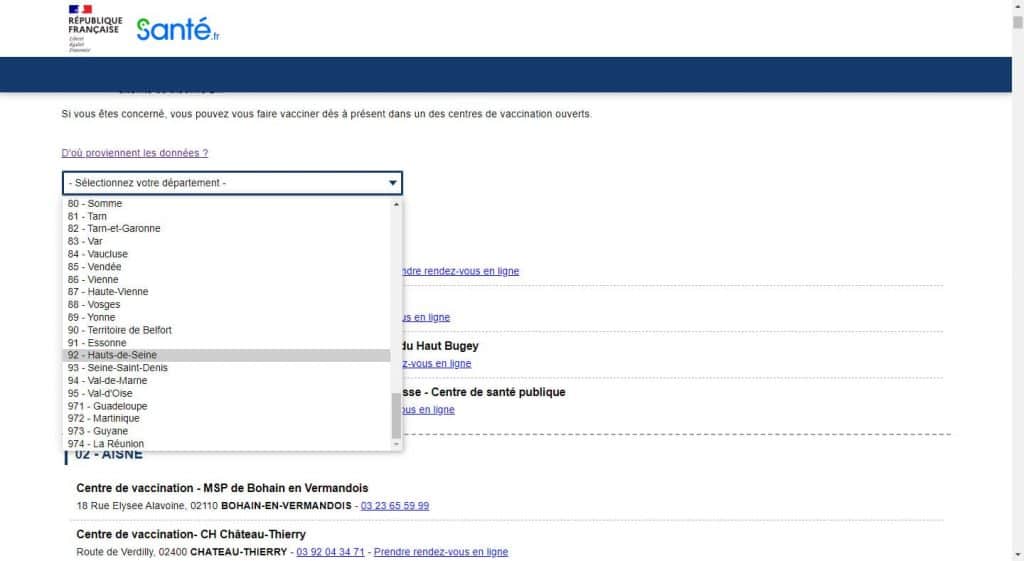This screenshot has width=1024, height=561.
Task: Click dropdown list scroll down arrow
Action: pos(396,444)
